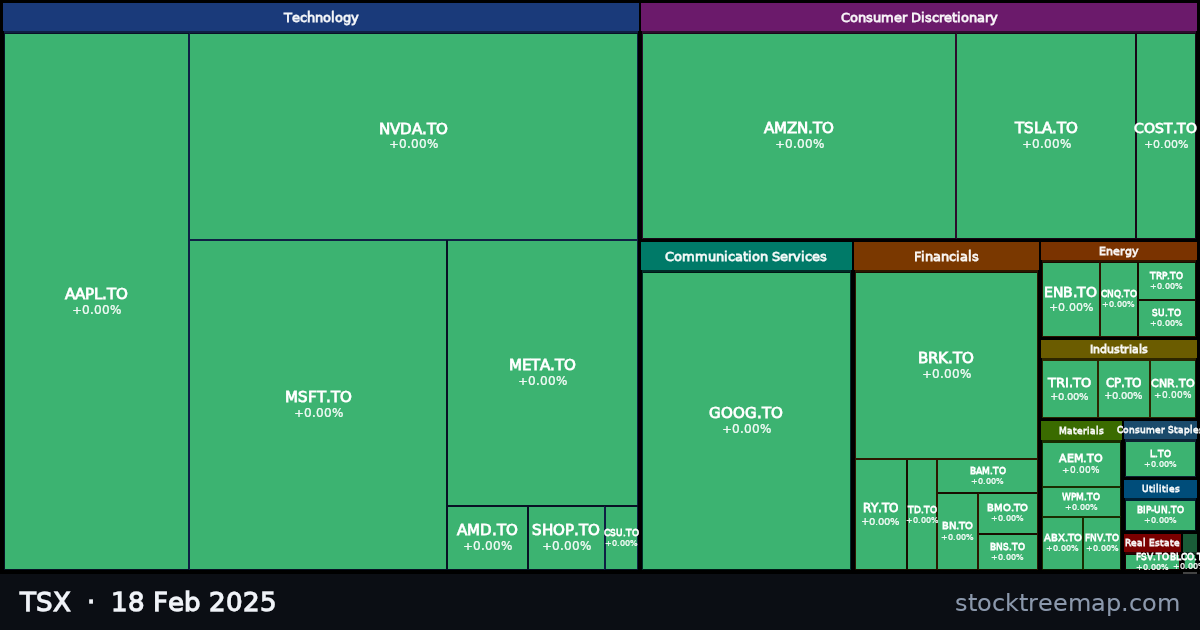Viewport: 1200px width, 630px height.
Task: Click the AEM.TO tile
Action: 1081,464
